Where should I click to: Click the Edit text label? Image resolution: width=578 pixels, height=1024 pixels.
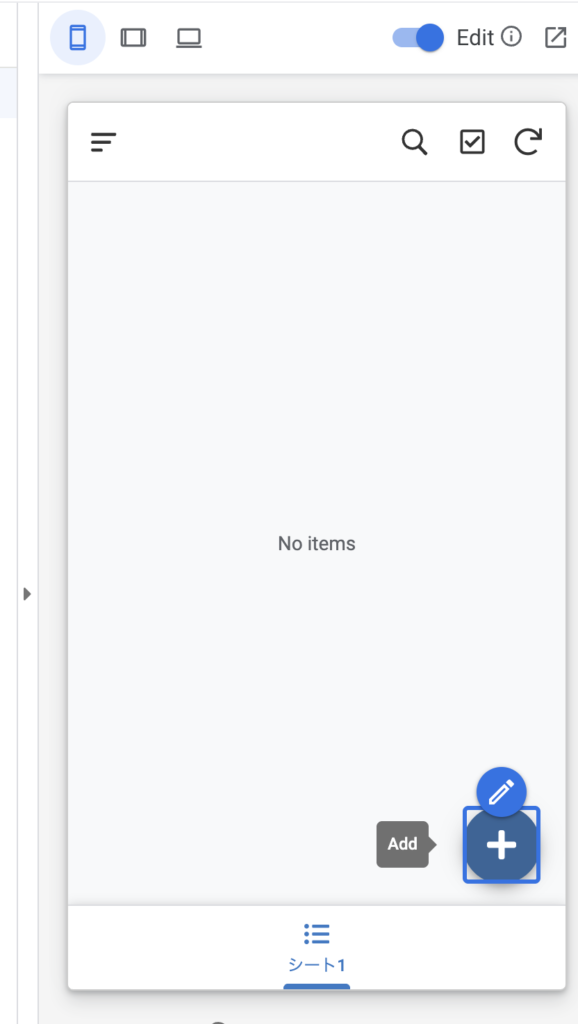(x=475, y=38)
